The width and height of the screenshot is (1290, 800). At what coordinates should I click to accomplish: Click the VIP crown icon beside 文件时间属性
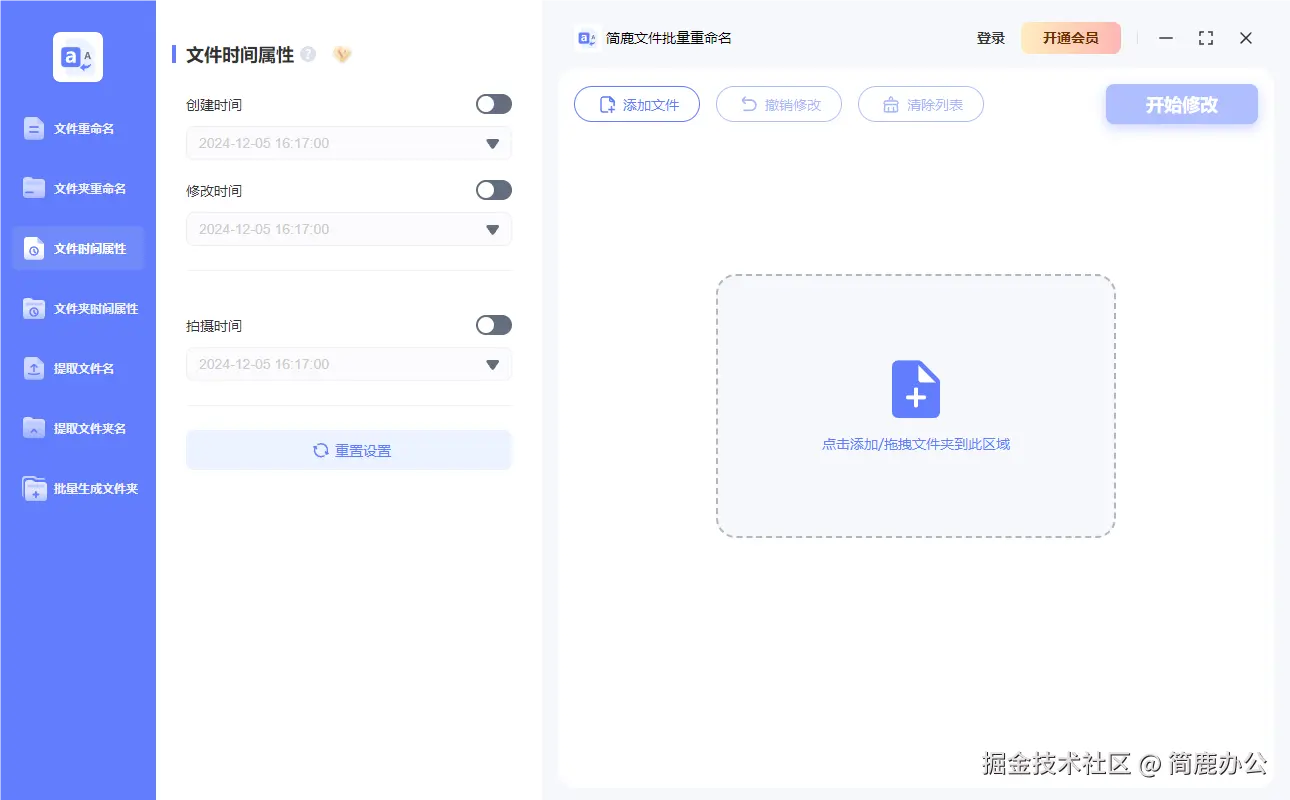341,54
